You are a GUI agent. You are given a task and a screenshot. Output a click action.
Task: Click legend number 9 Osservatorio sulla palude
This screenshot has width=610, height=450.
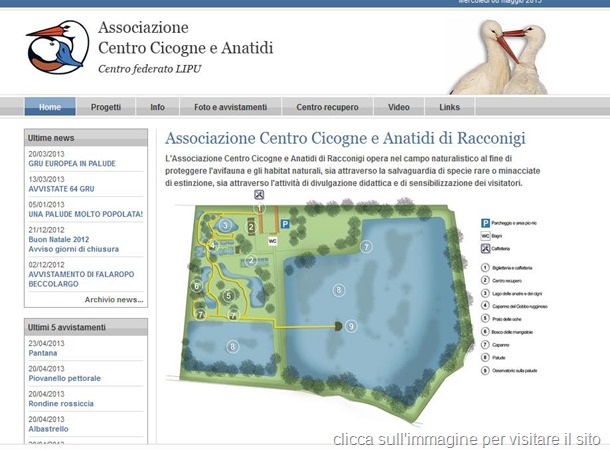485,370
